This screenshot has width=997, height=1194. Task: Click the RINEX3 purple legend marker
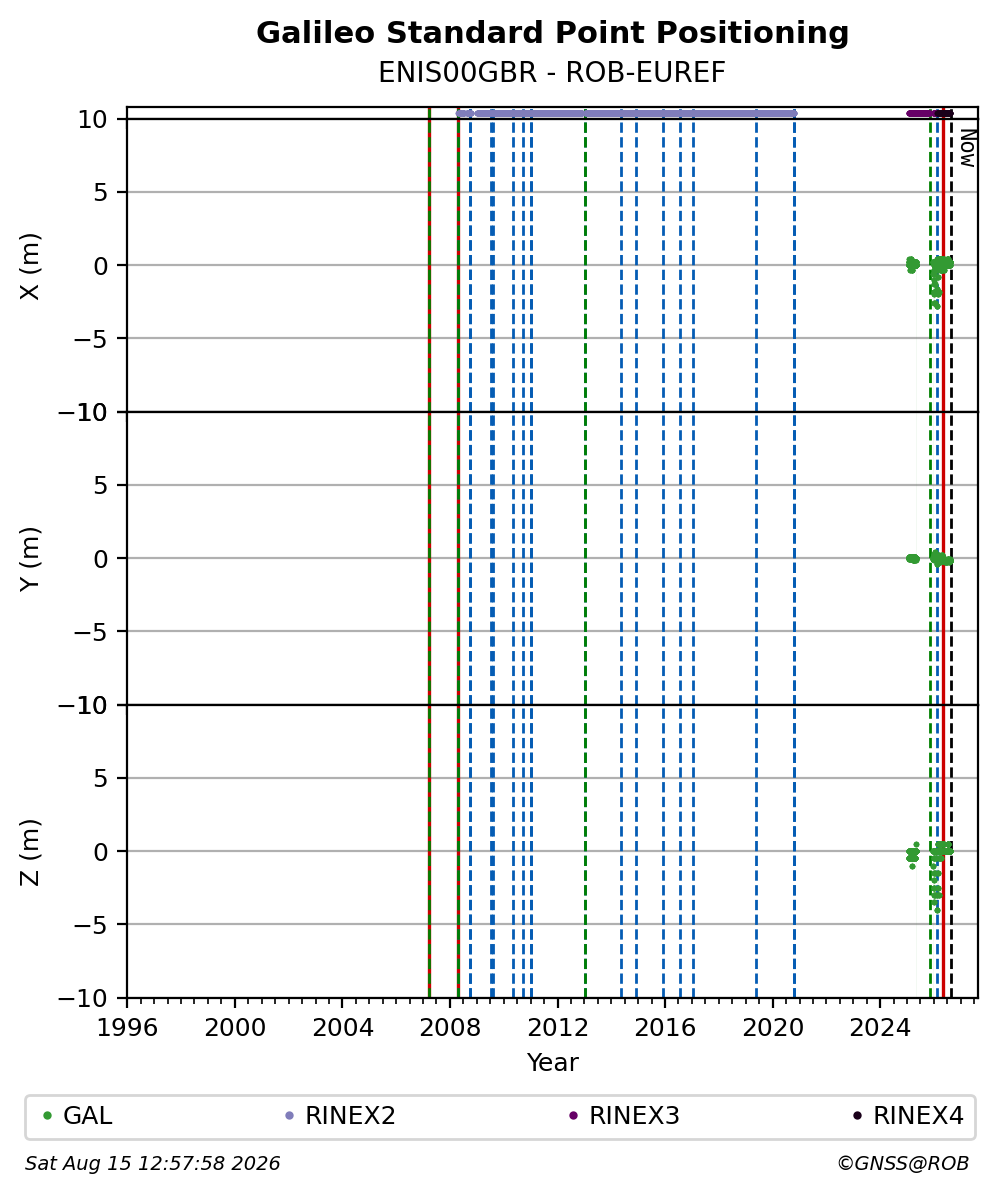(x=574, y=1116)
